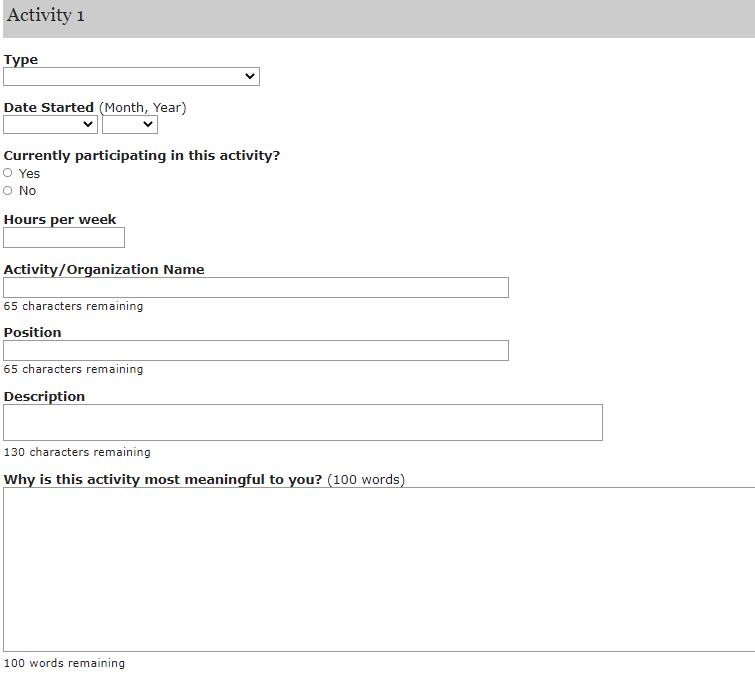
Task: Click the Type field label
Action: [21, 60]
